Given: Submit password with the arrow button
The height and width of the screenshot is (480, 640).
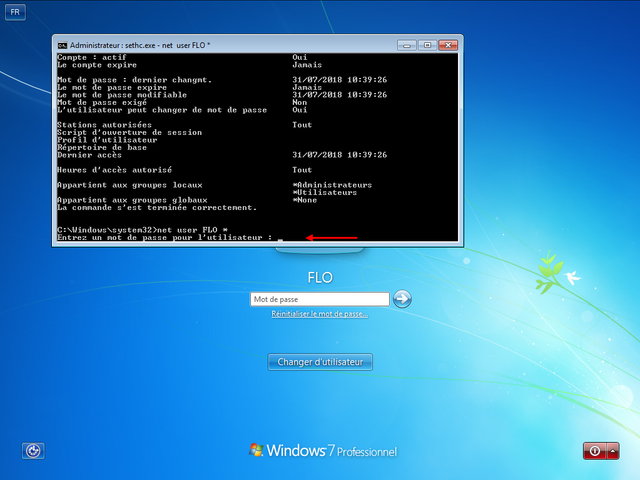Looking at the screenshot, I should coord(402,299).
